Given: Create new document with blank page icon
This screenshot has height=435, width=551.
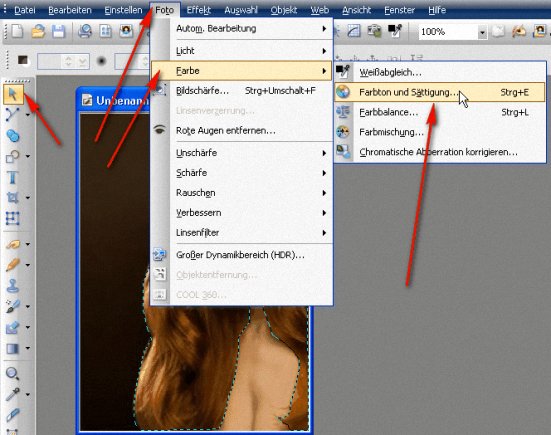Looking at the screenshot, I should tap(18, 31).
